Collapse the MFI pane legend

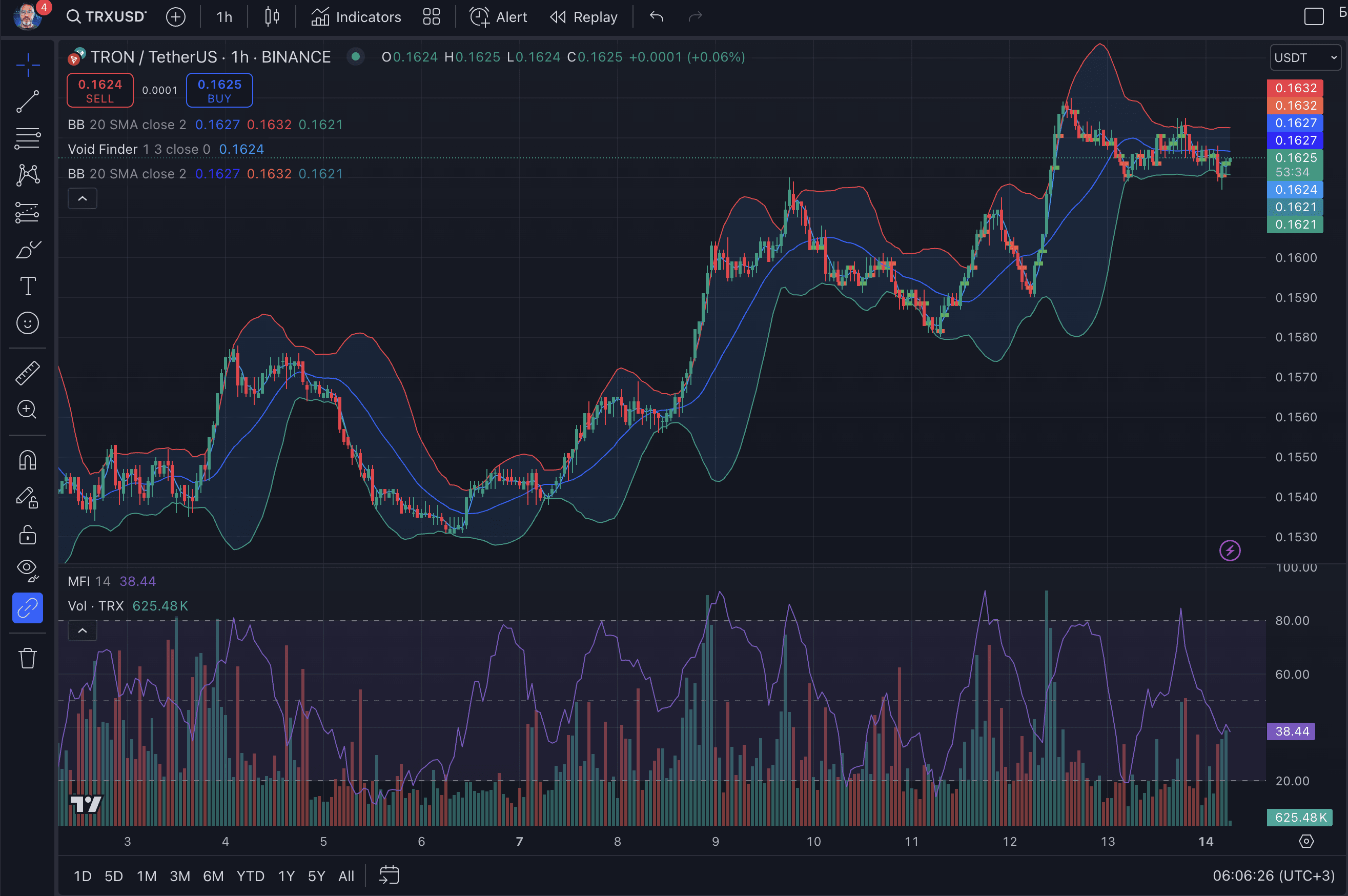pos(83,631)
